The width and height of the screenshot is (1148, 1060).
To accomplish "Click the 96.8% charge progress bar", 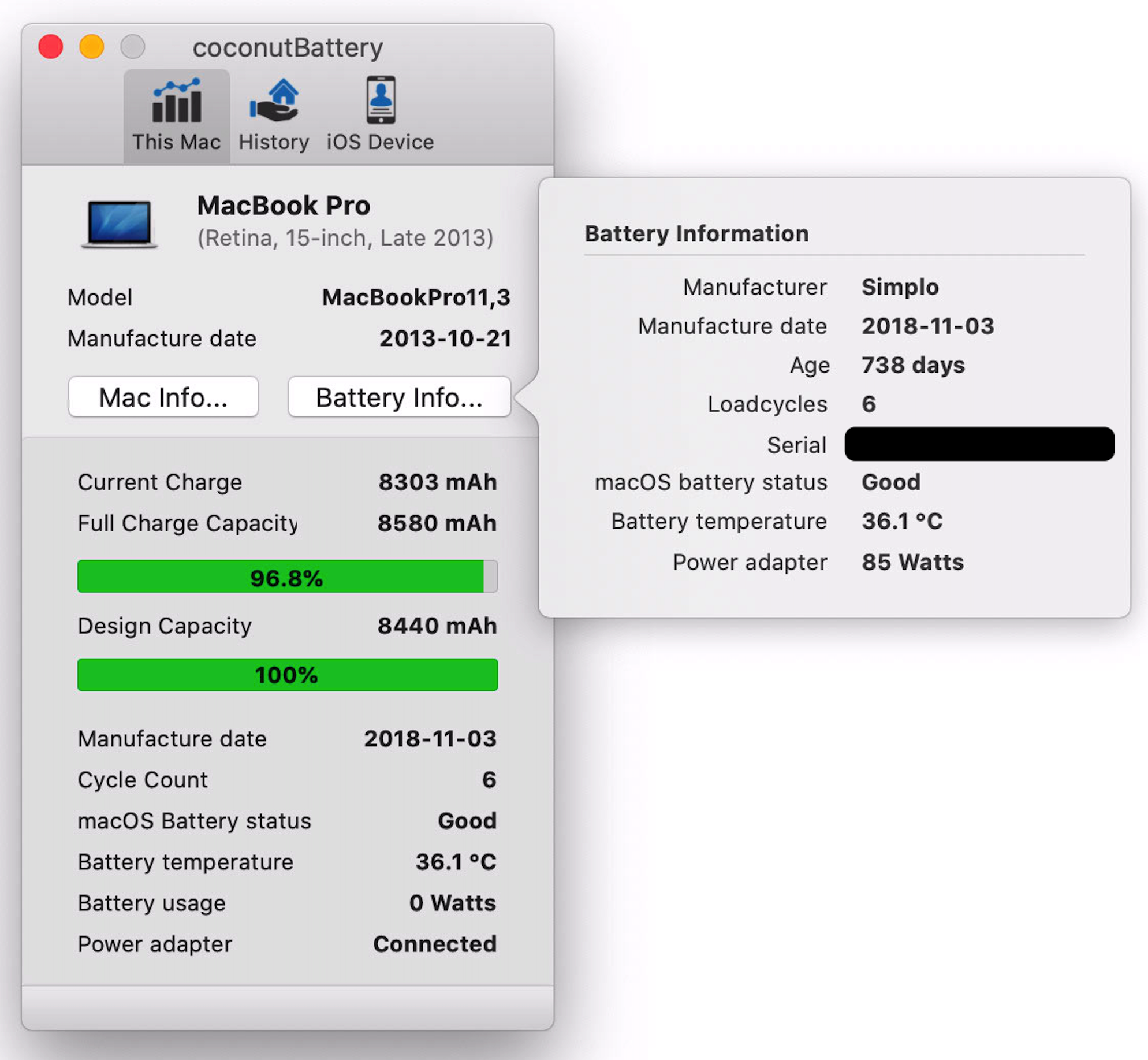I will tap(288, 577).
